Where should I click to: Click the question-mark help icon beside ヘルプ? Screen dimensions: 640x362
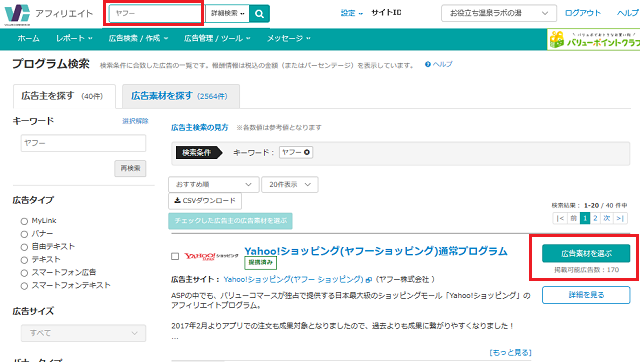pos(428,64)
